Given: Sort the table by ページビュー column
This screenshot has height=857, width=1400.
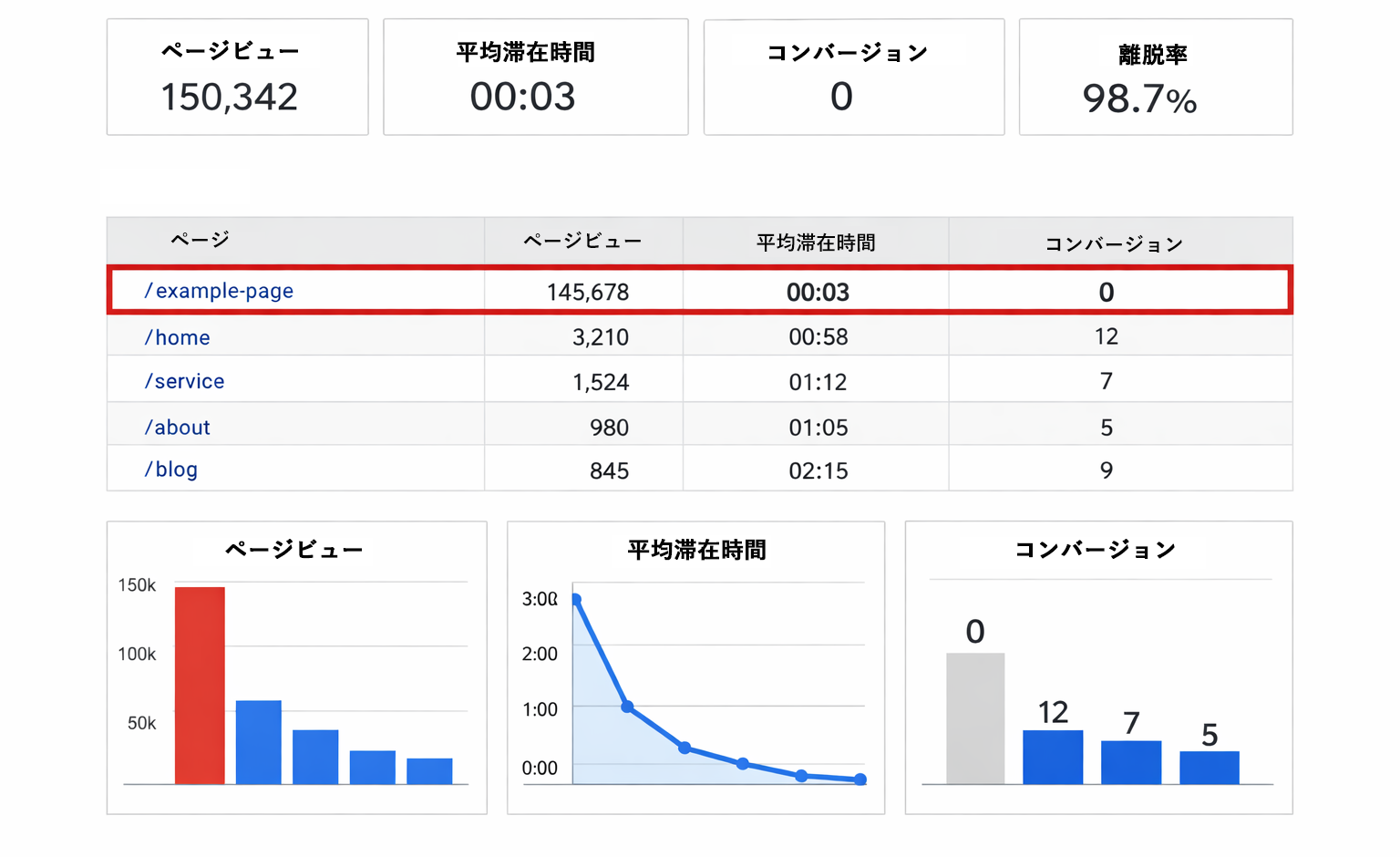Looking at the screenshot, I should click(582, 241).
